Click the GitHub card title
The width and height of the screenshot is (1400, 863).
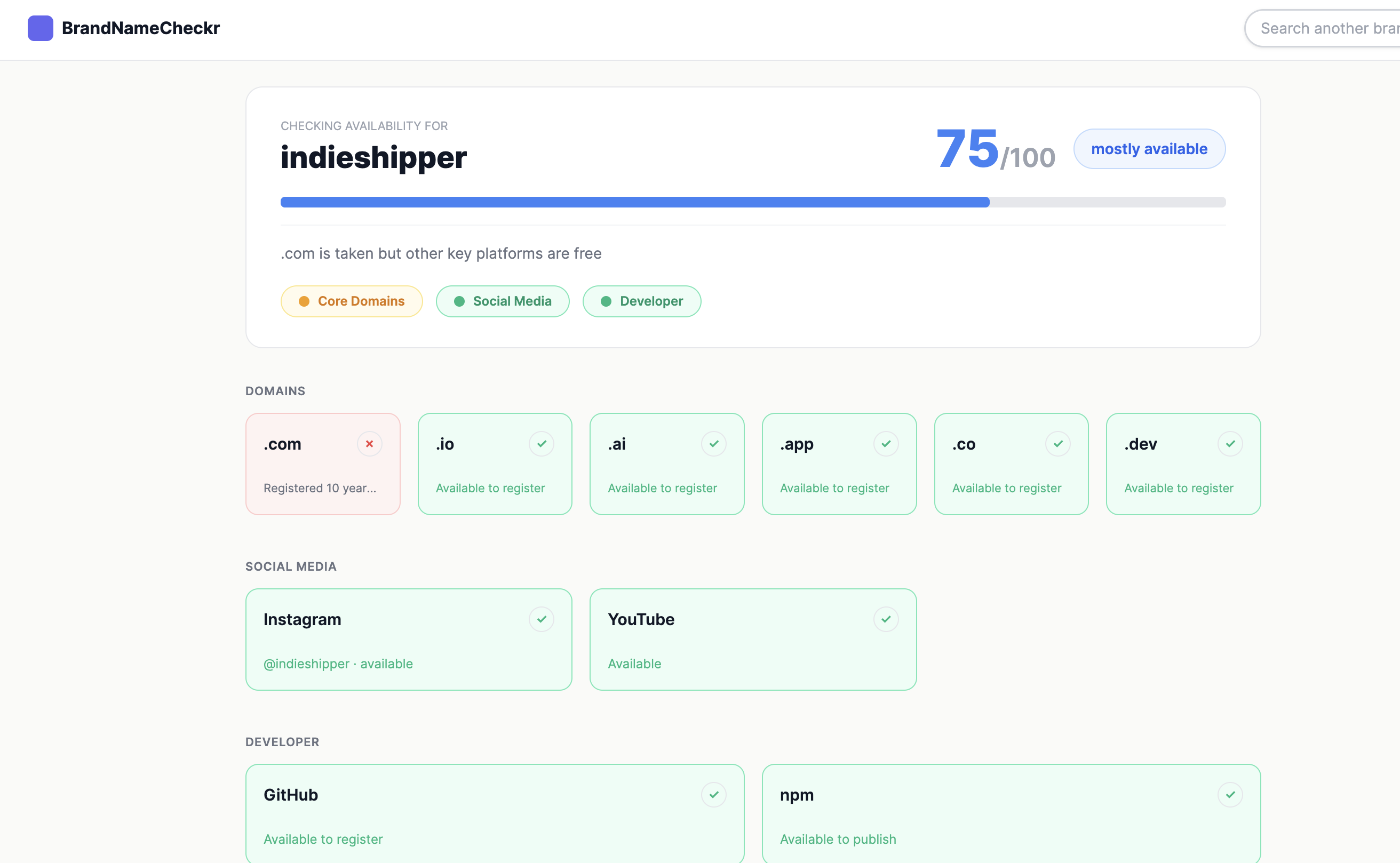[291, 795]
